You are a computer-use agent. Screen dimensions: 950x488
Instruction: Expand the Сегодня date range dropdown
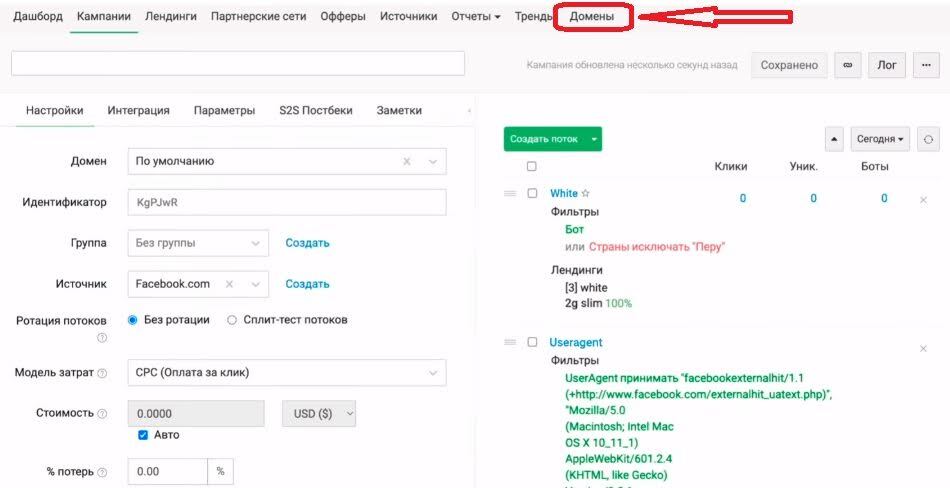tap(880, 139)
